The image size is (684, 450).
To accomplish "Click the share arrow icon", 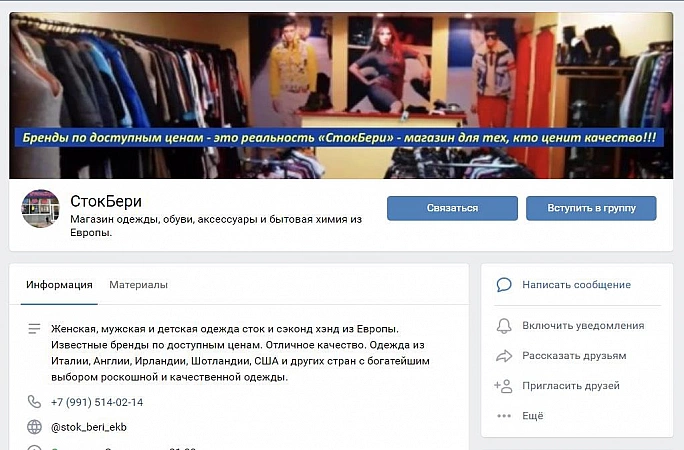I will coord(504,356).
